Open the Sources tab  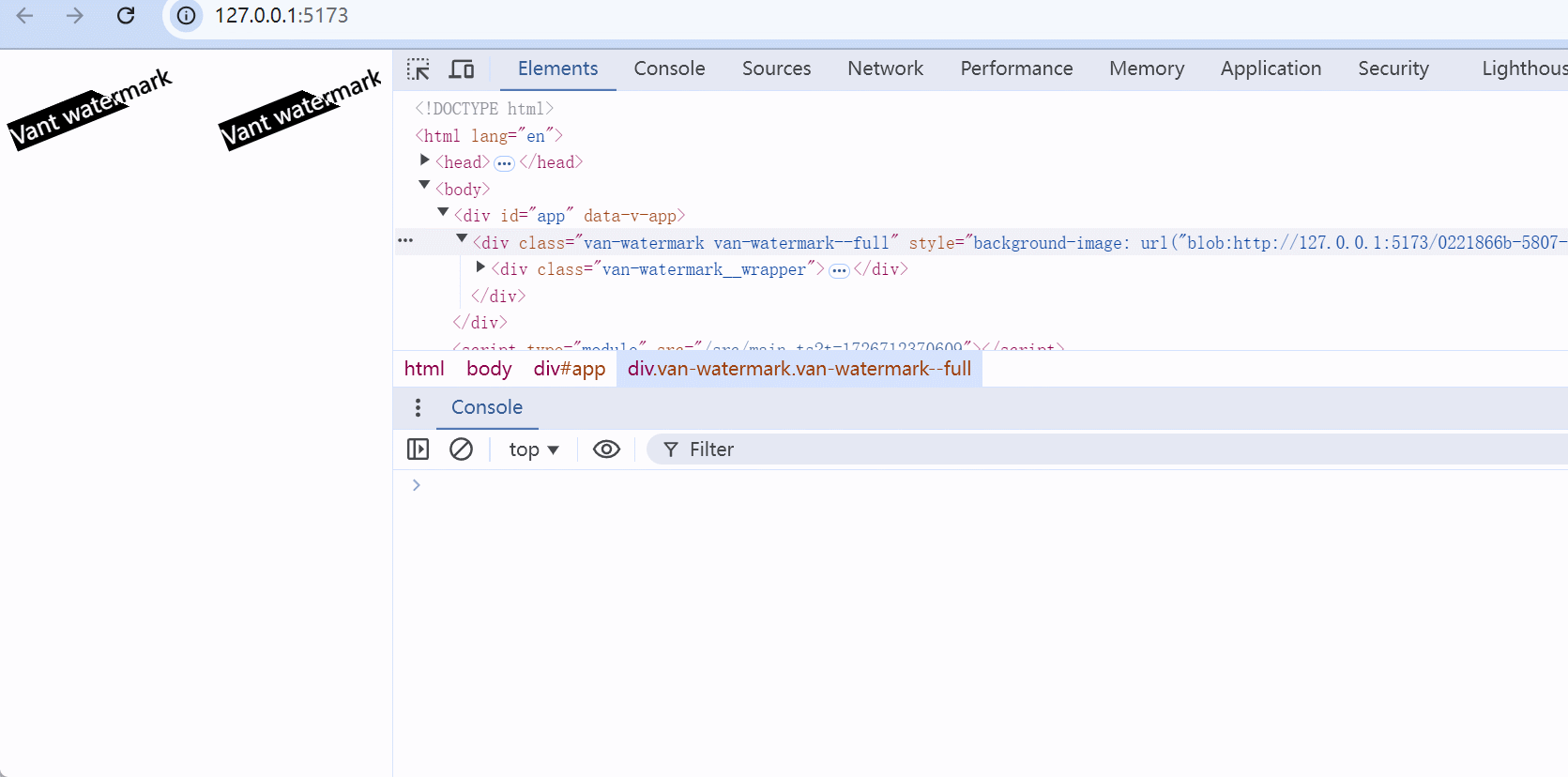pos(776,69)
